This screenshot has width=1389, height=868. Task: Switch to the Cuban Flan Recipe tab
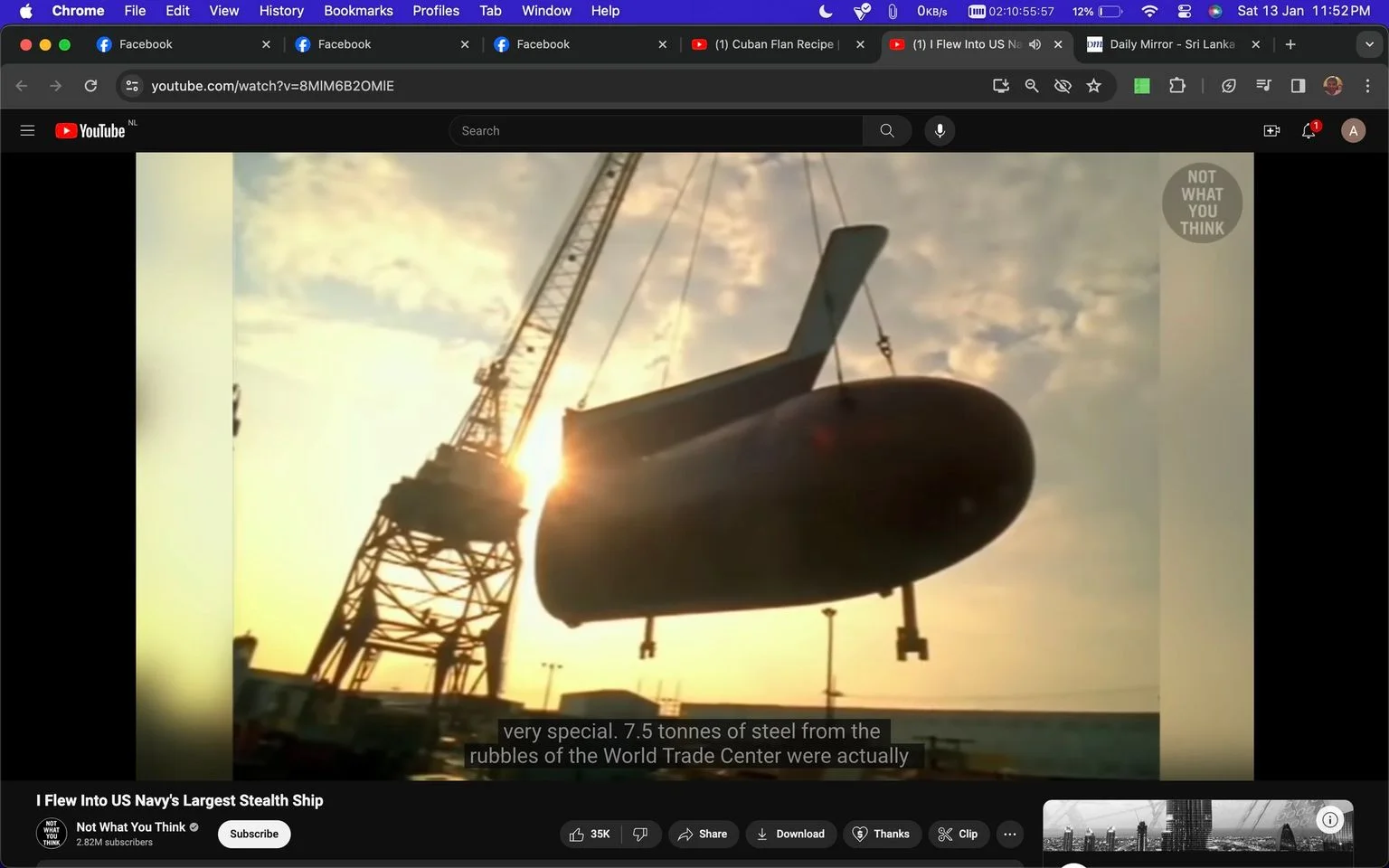[x=776, y=44]
